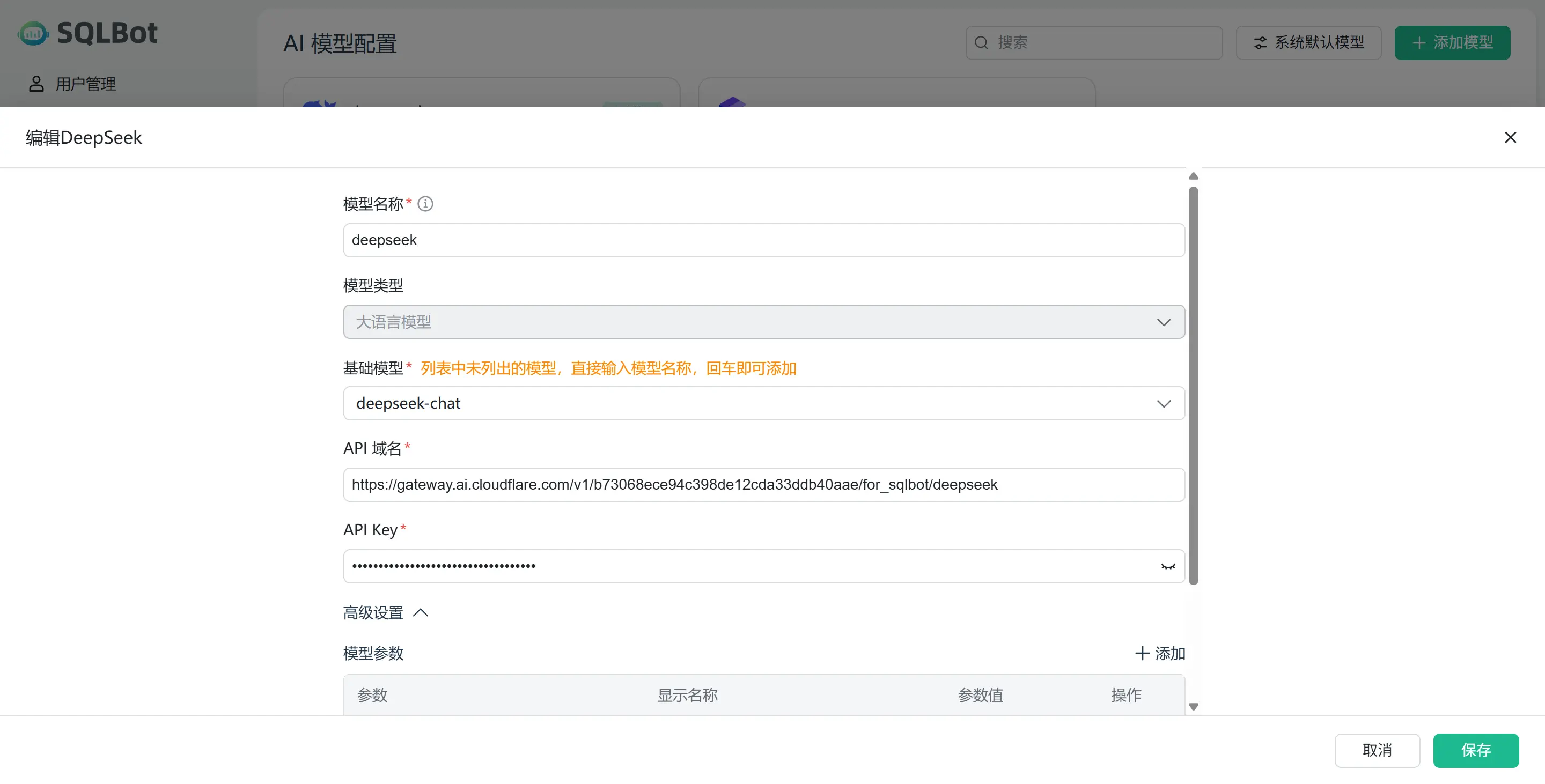Click the 系统默认模型 button in background
This screenshot has width=1545, height=784.
1308,42
